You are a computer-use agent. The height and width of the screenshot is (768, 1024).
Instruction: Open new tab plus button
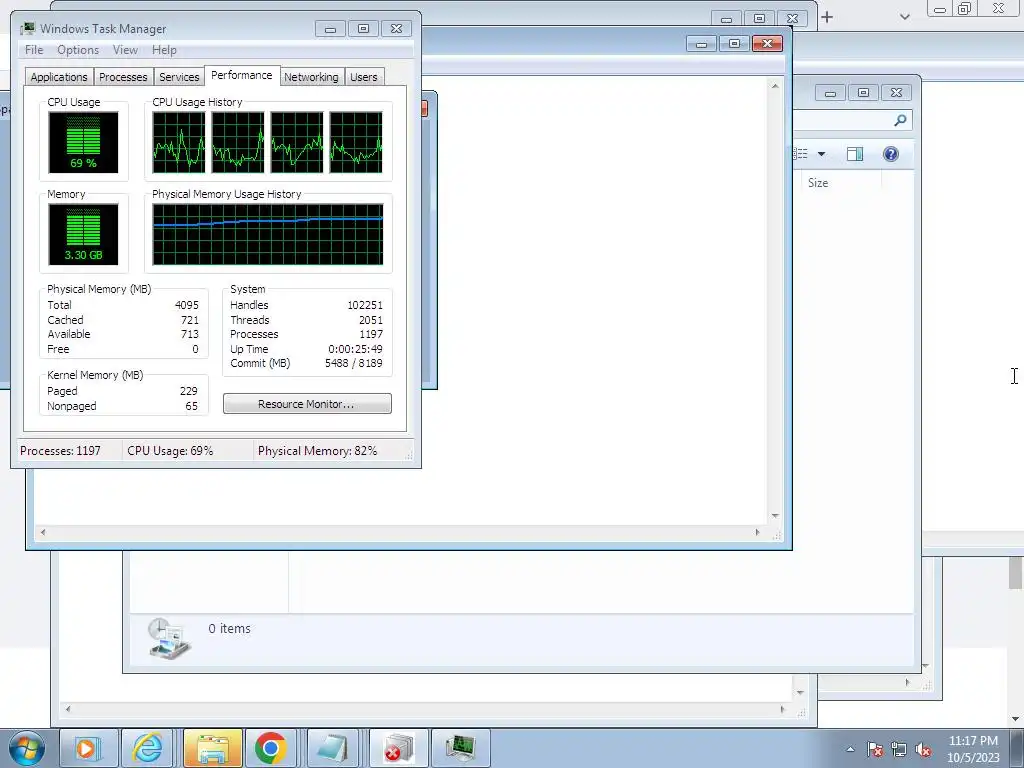pos(827,17)
